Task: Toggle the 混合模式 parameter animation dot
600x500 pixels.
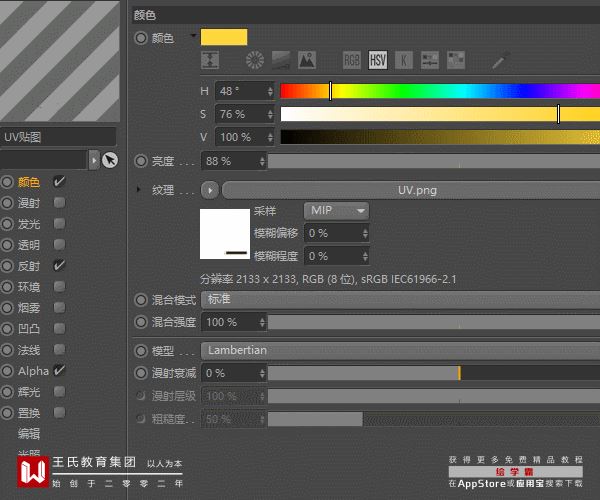Action: pyautogui.click(x=141, y=300)
